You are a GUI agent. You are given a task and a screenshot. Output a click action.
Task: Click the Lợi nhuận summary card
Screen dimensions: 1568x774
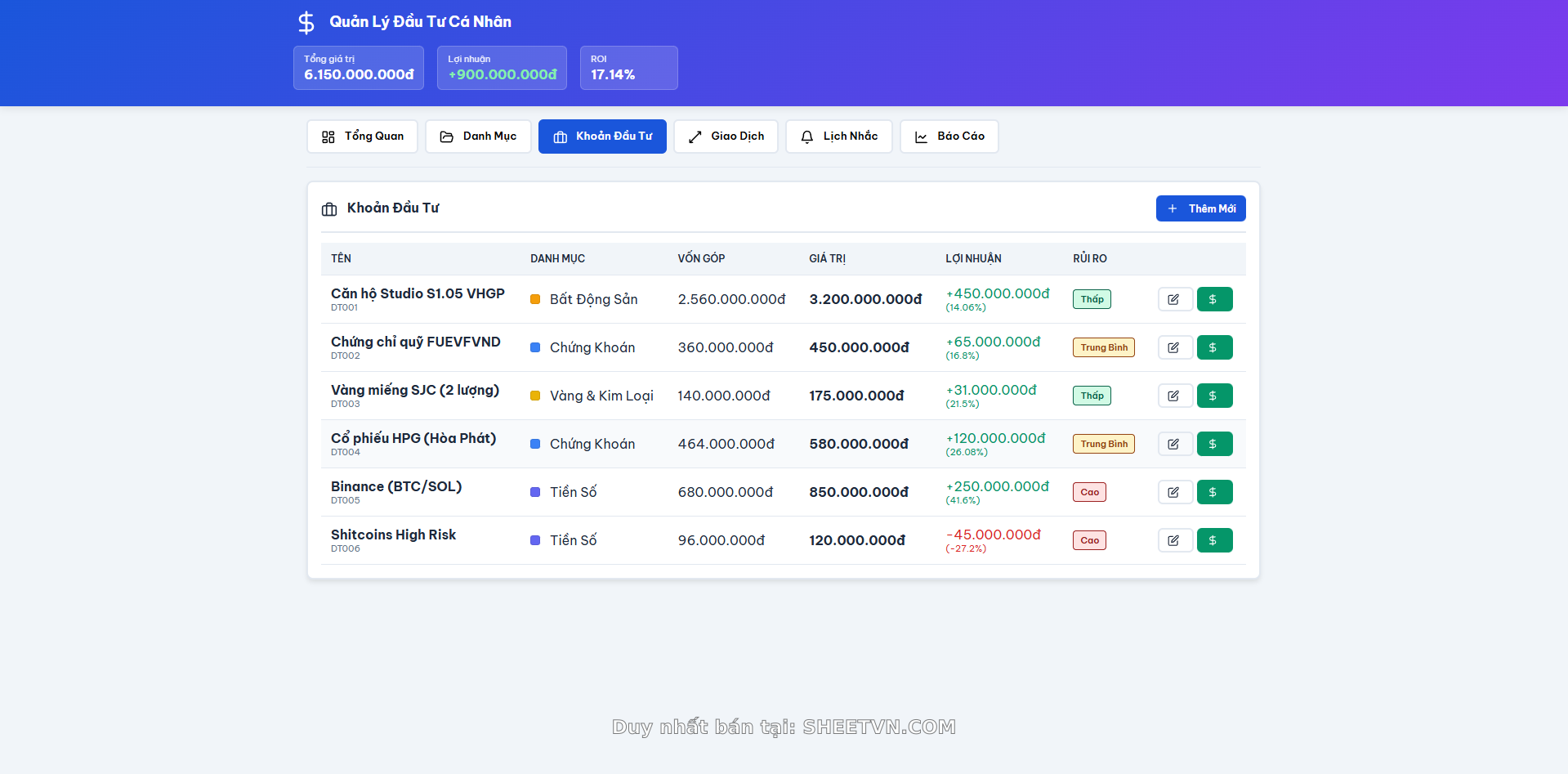[502, 68]
